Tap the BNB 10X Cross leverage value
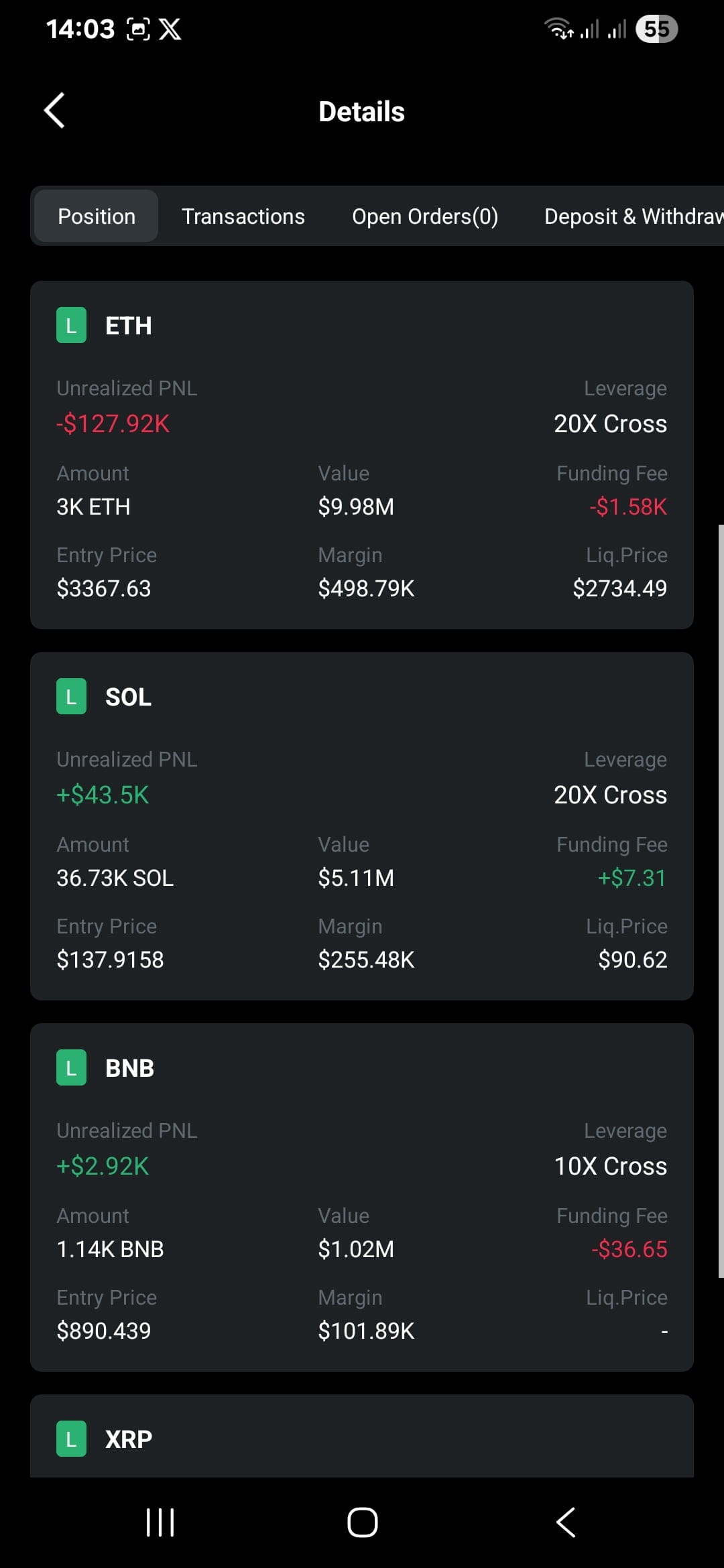The width and height of the screenshot is (724, 1568). pos(611,1166)
